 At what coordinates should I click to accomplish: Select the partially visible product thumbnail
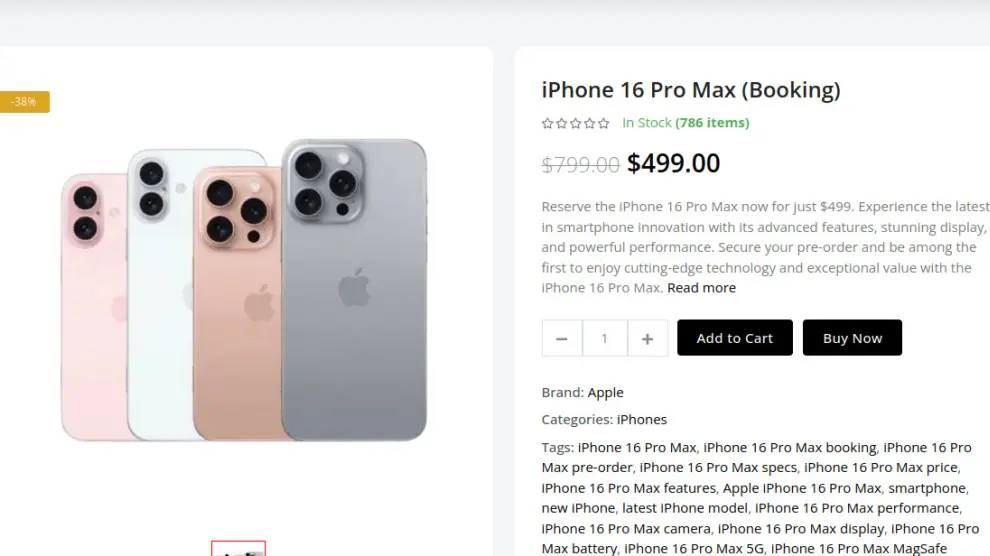click(238, 549)
